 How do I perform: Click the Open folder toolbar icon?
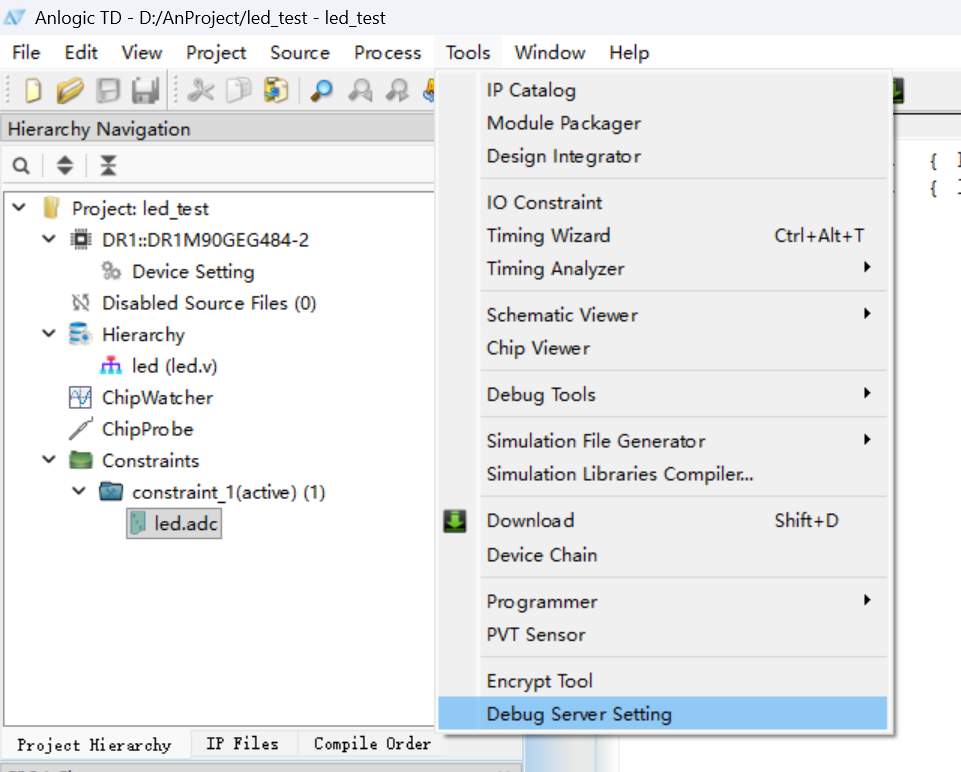[70, 90]
